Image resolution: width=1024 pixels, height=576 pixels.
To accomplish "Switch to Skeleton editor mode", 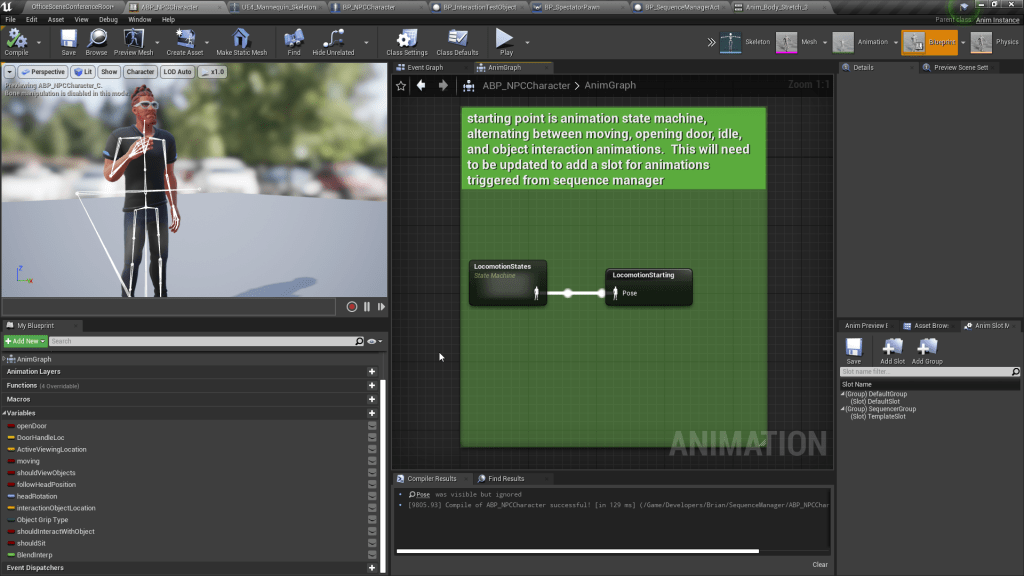I will coord(731,42).
